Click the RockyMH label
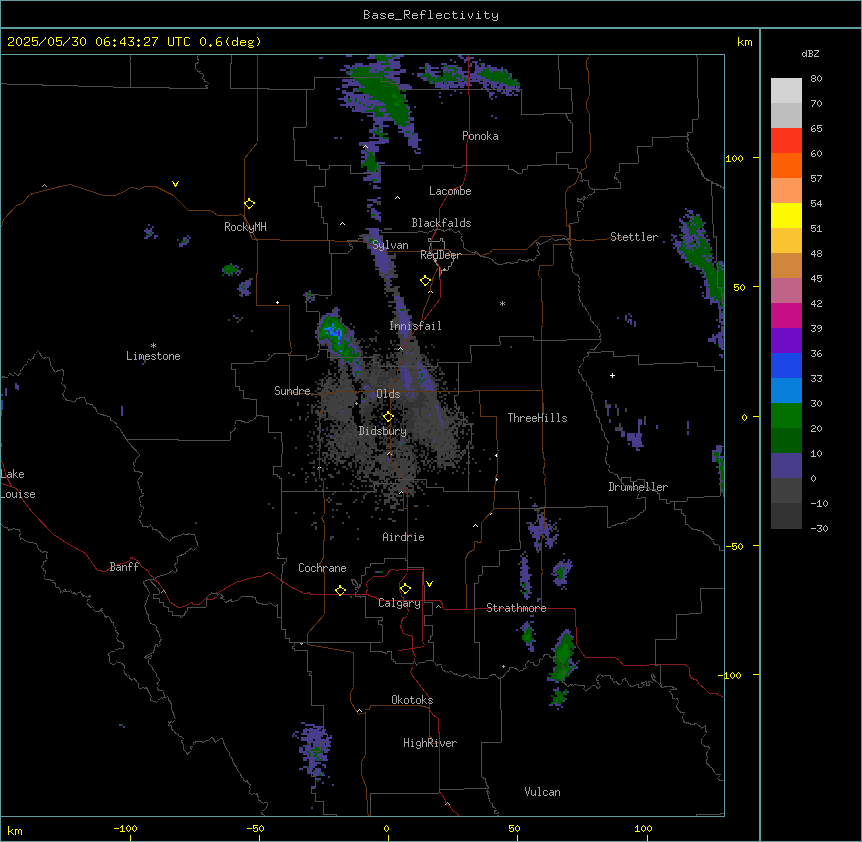This screenshot has height=842, width=862. 245,227
